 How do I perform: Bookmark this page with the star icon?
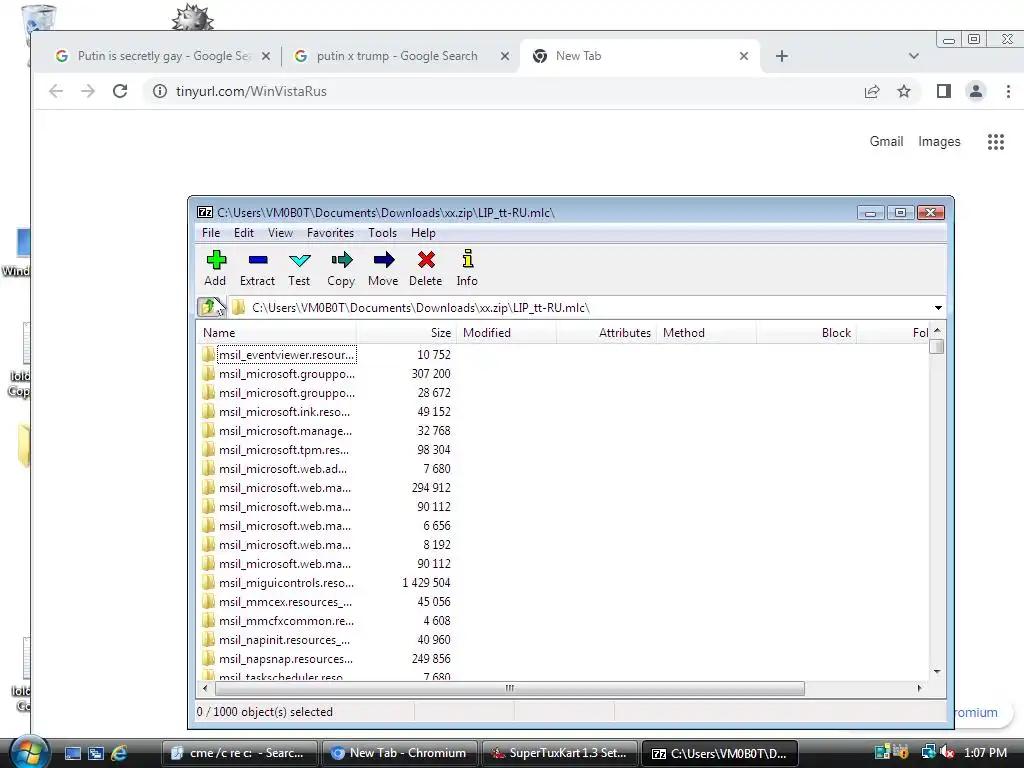click(x=904, y=91)
